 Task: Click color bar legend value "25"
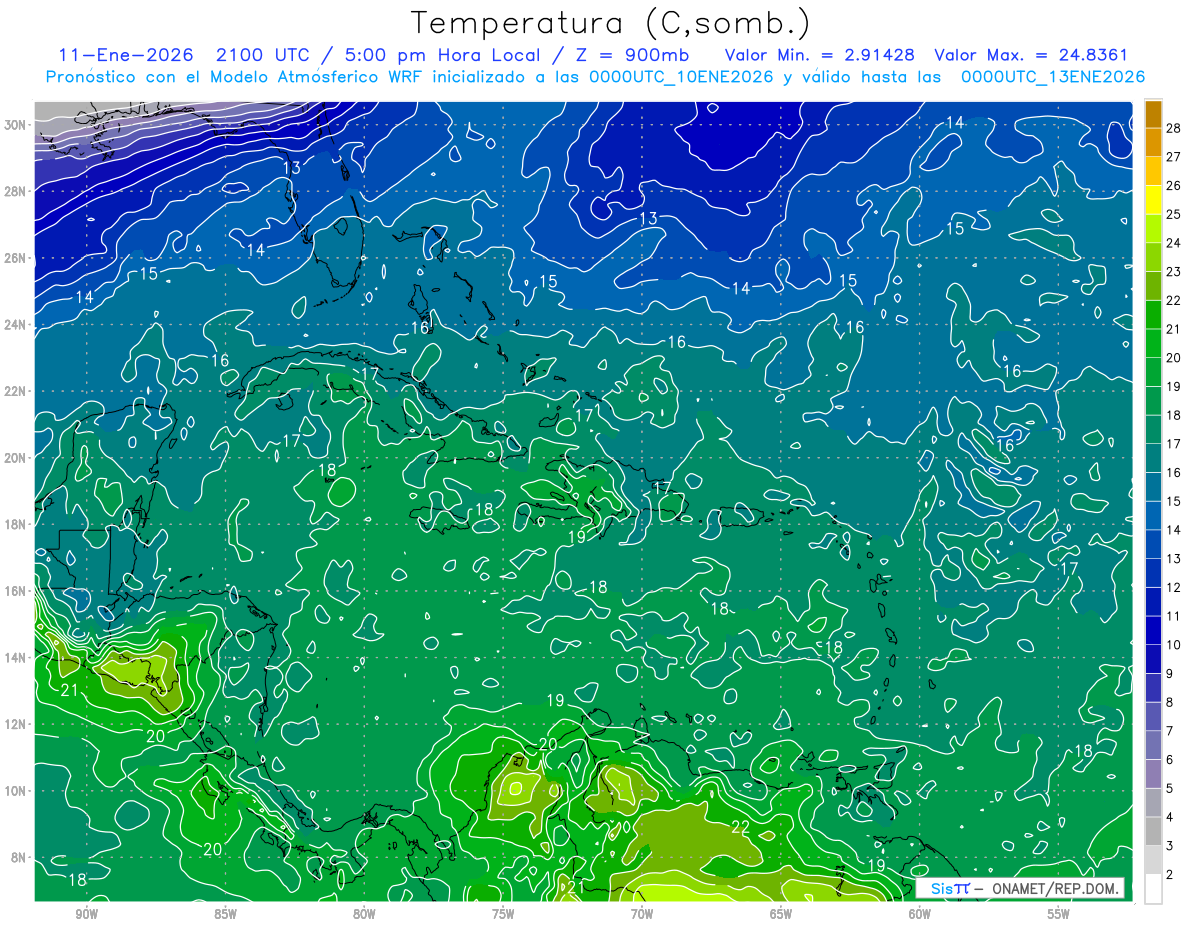point(1174,214)
